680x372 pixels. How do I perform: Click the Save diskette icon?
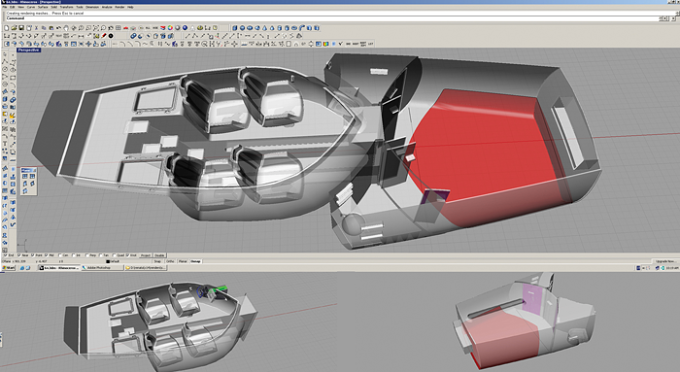21,28
